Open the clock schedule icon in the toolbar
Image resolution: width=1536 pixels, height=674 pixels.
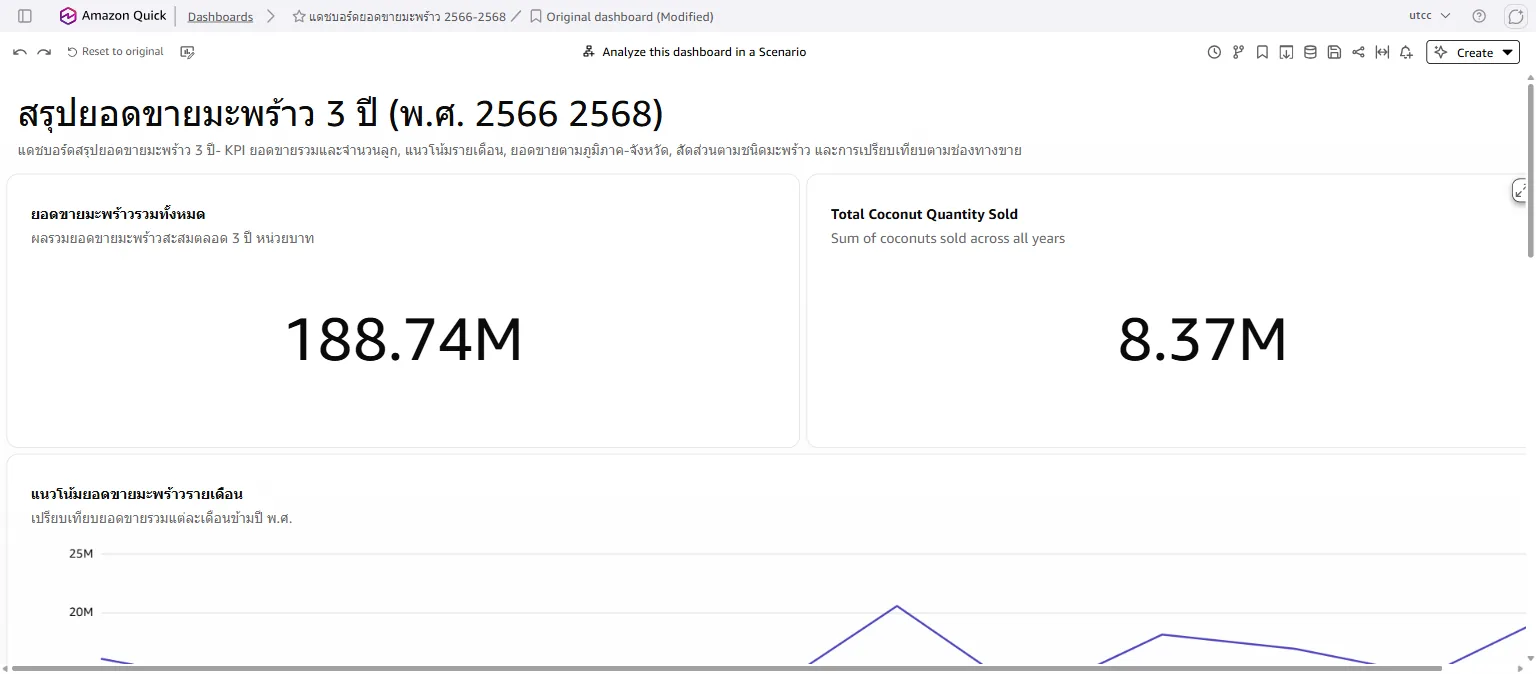coord(1214,52)
